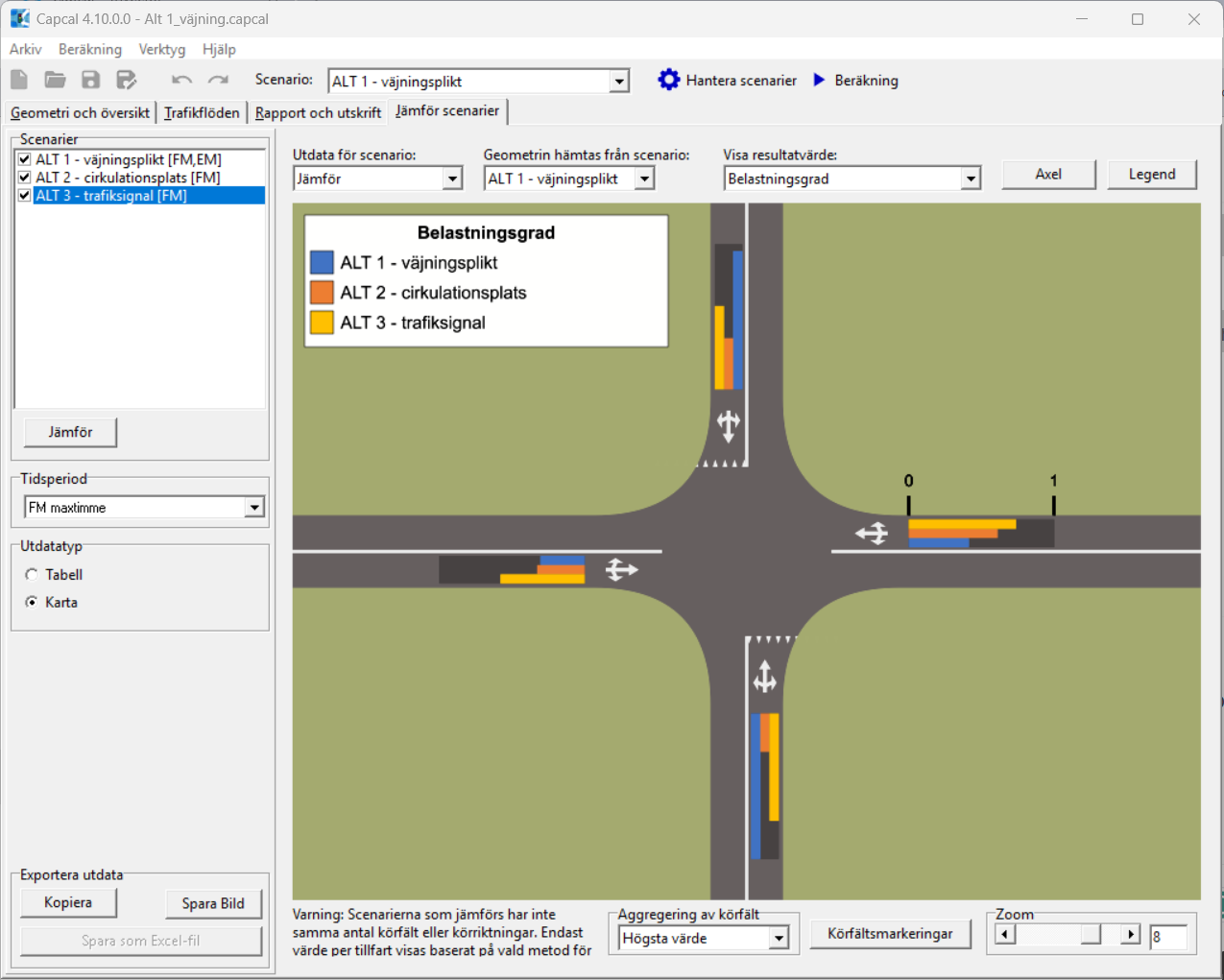The width and height of the screenshot is (1224, 980).
Task: Toggle ALT 3 - trafiksignal checkbox
Action: (x=24, y=195)
